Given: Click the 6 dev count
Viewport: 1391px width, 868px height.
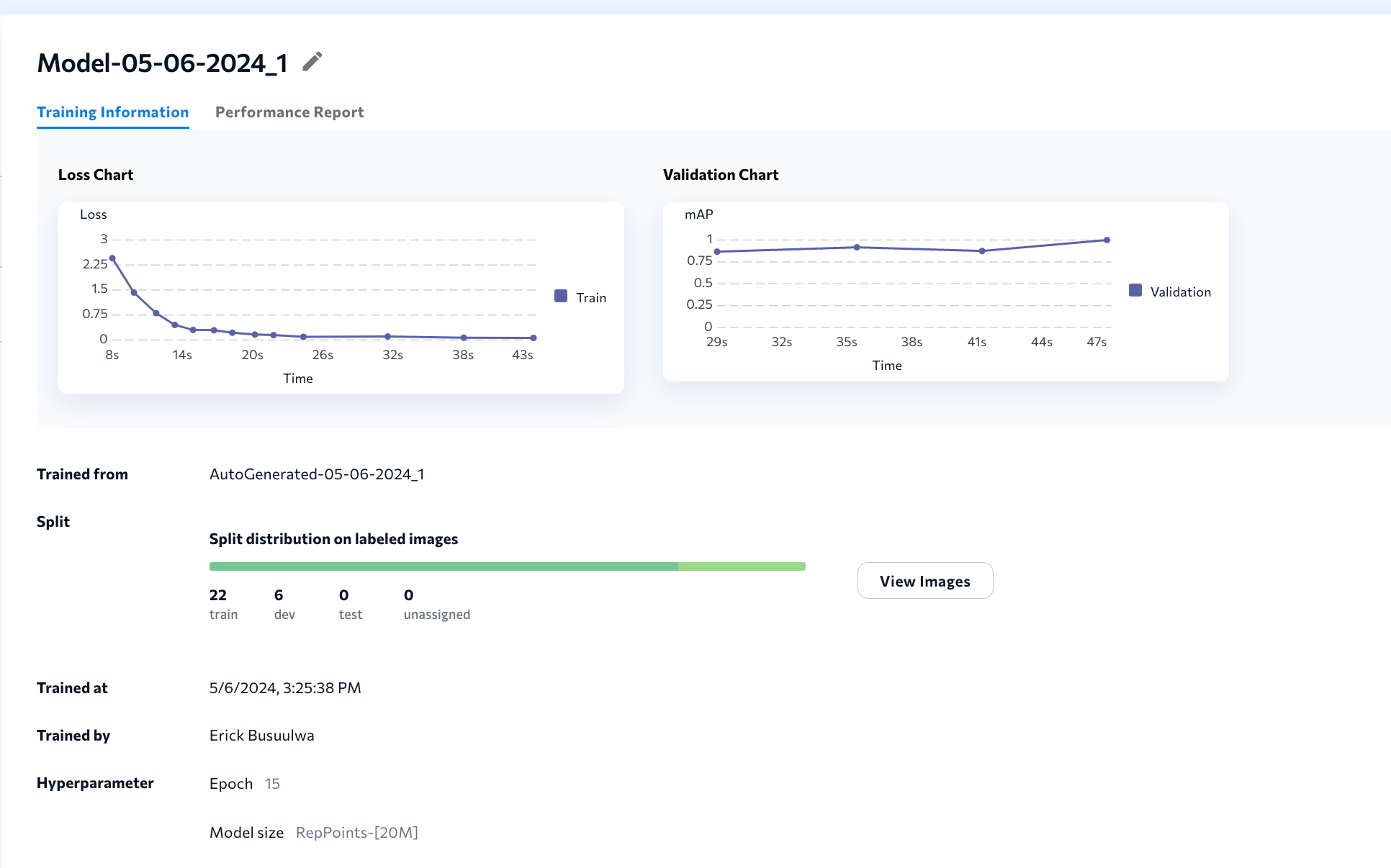Looking at the screenshot, I should point(279,595).
